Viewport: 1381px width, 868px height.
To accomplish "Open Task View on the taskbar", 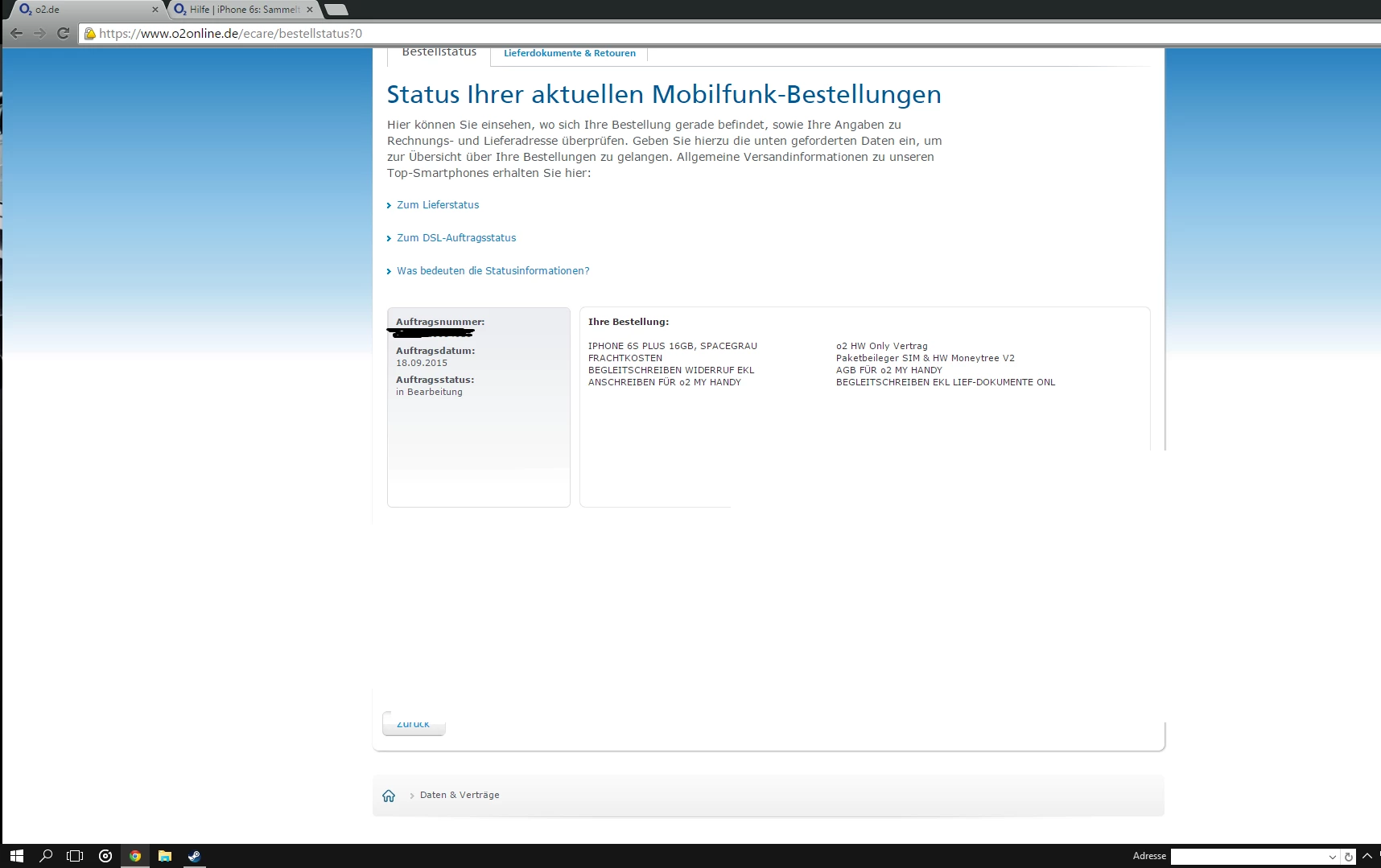I will point(75,856).
